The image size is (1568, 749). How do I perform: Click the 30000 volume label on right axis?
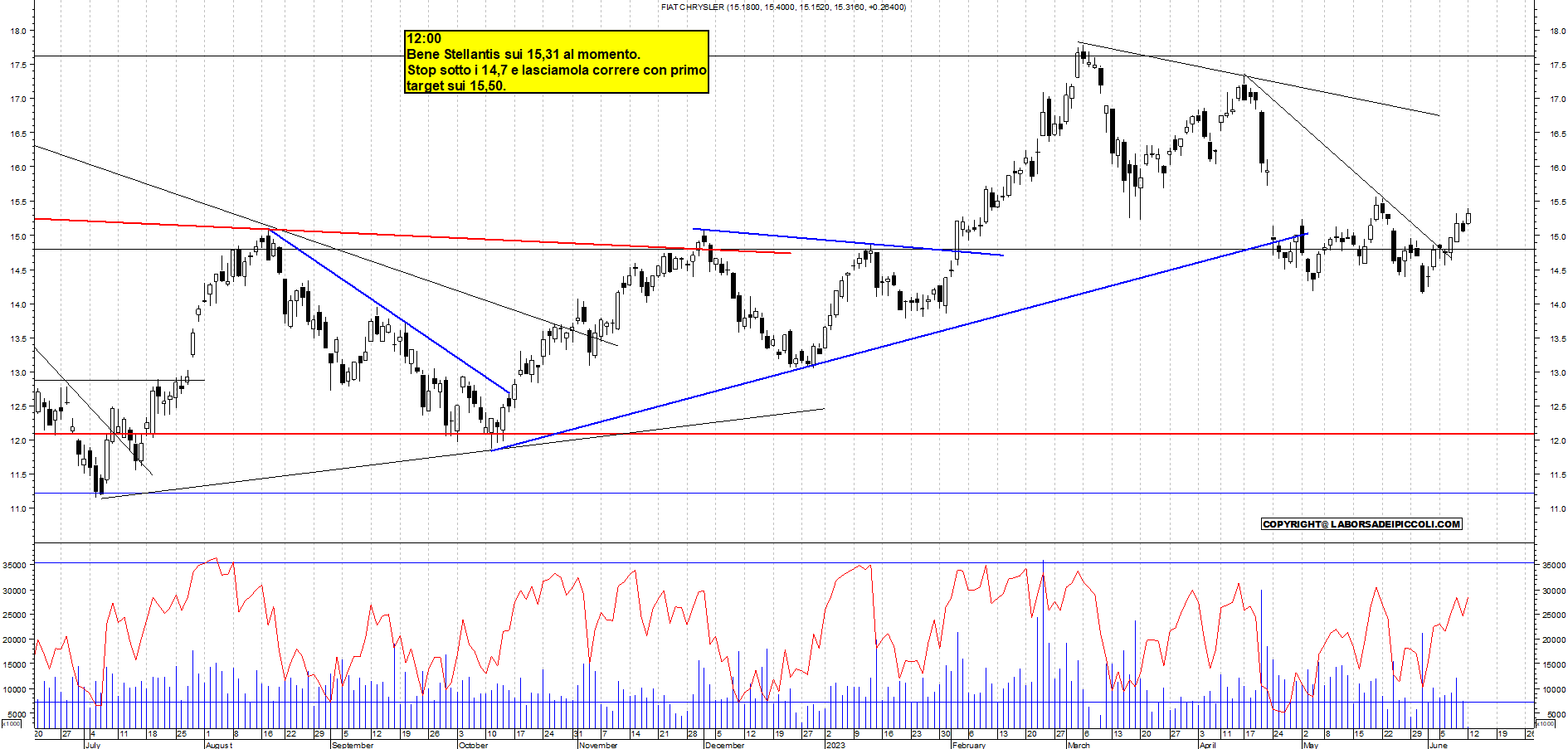coord(1555,591)
